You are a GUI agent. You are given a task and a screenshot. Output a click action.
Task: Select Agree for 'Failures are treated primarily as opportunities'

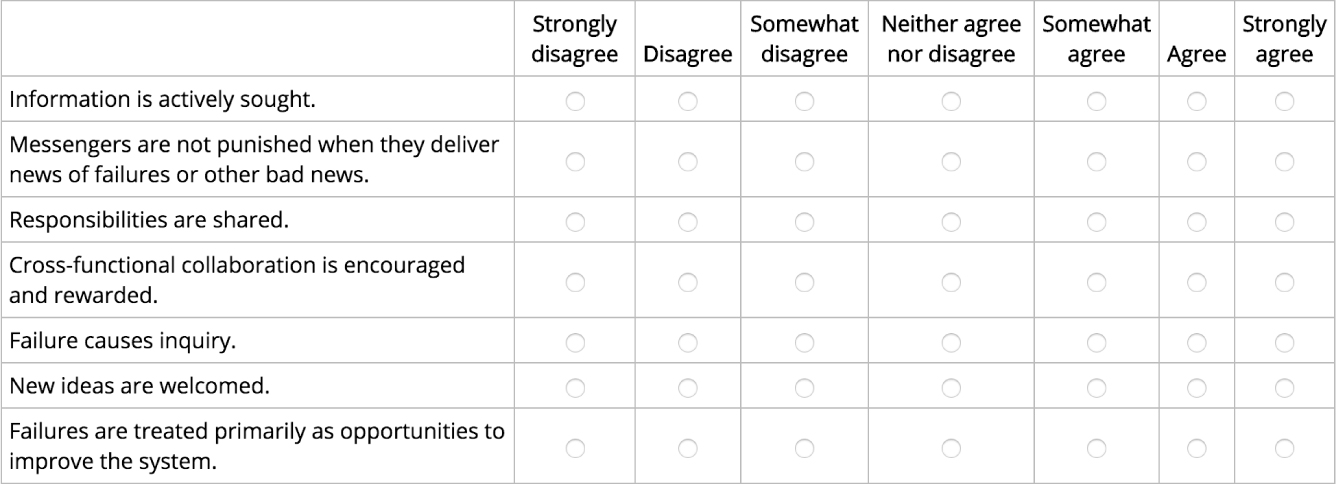pyautogui.click(x=1196, y=446)
